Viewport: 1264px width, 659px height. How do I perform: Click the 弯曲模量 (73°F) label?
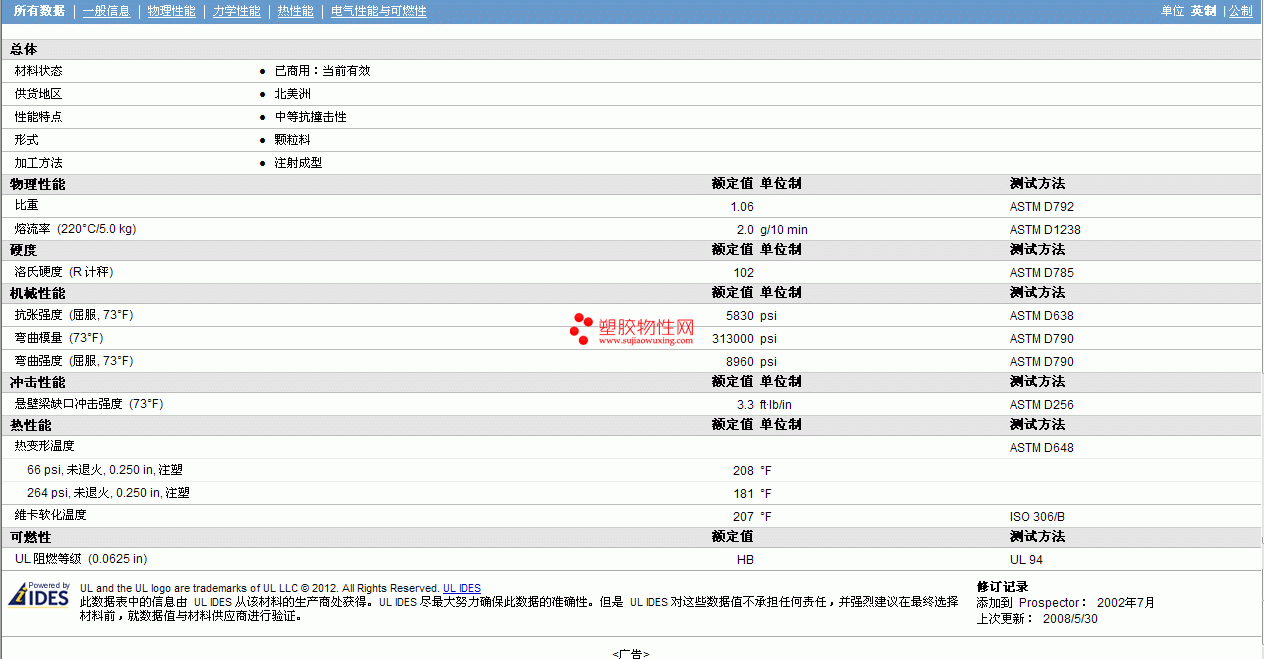pos(58,338)
